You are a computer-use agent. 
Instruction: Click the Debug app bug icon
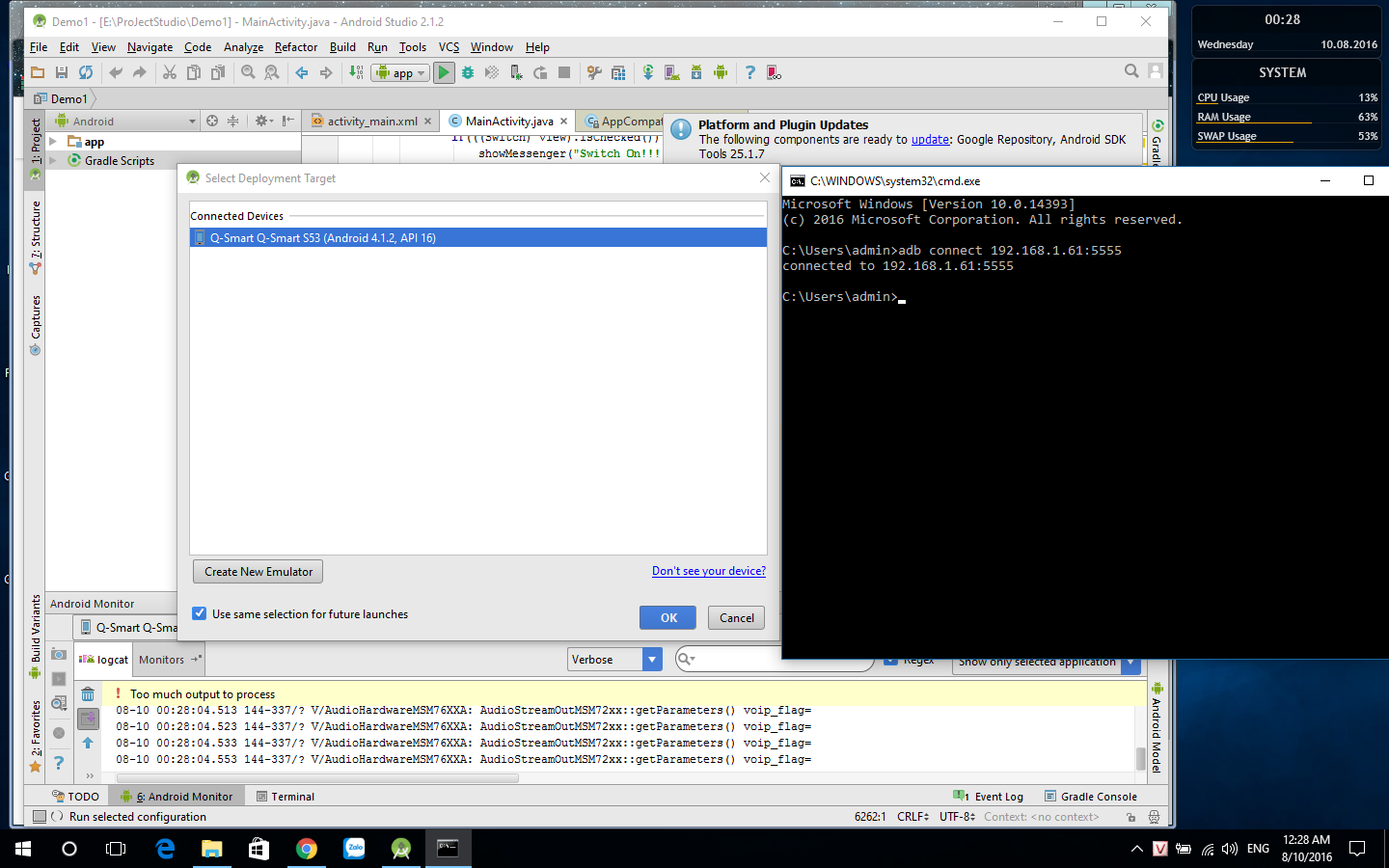(468, 72)
